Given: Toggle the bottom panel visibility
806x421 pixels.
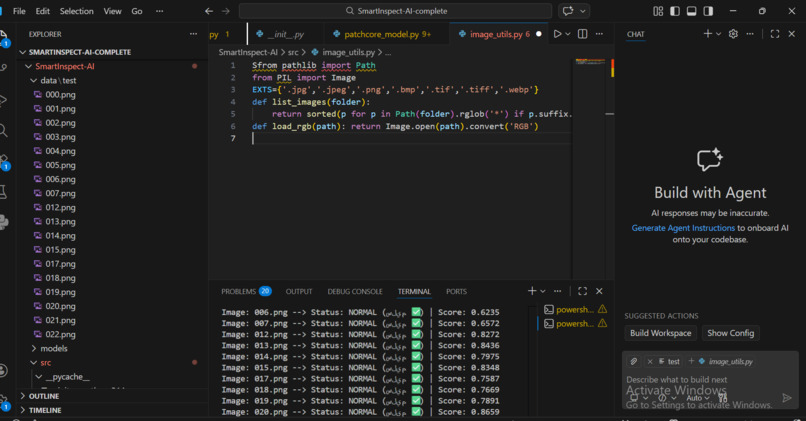Looking at the screenshot, I should click(x=691, y=11).
